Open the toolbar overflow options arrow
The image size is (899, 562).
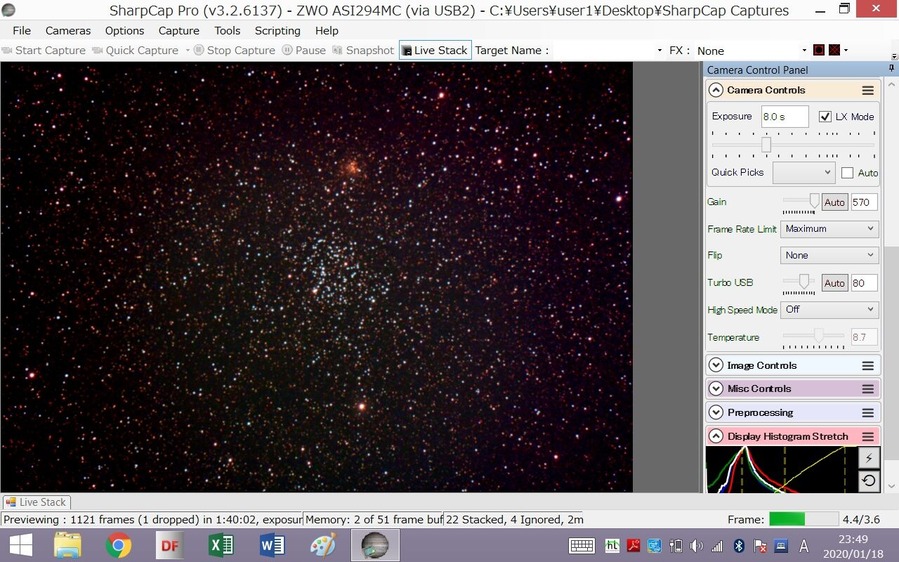[x=894, y=56]
